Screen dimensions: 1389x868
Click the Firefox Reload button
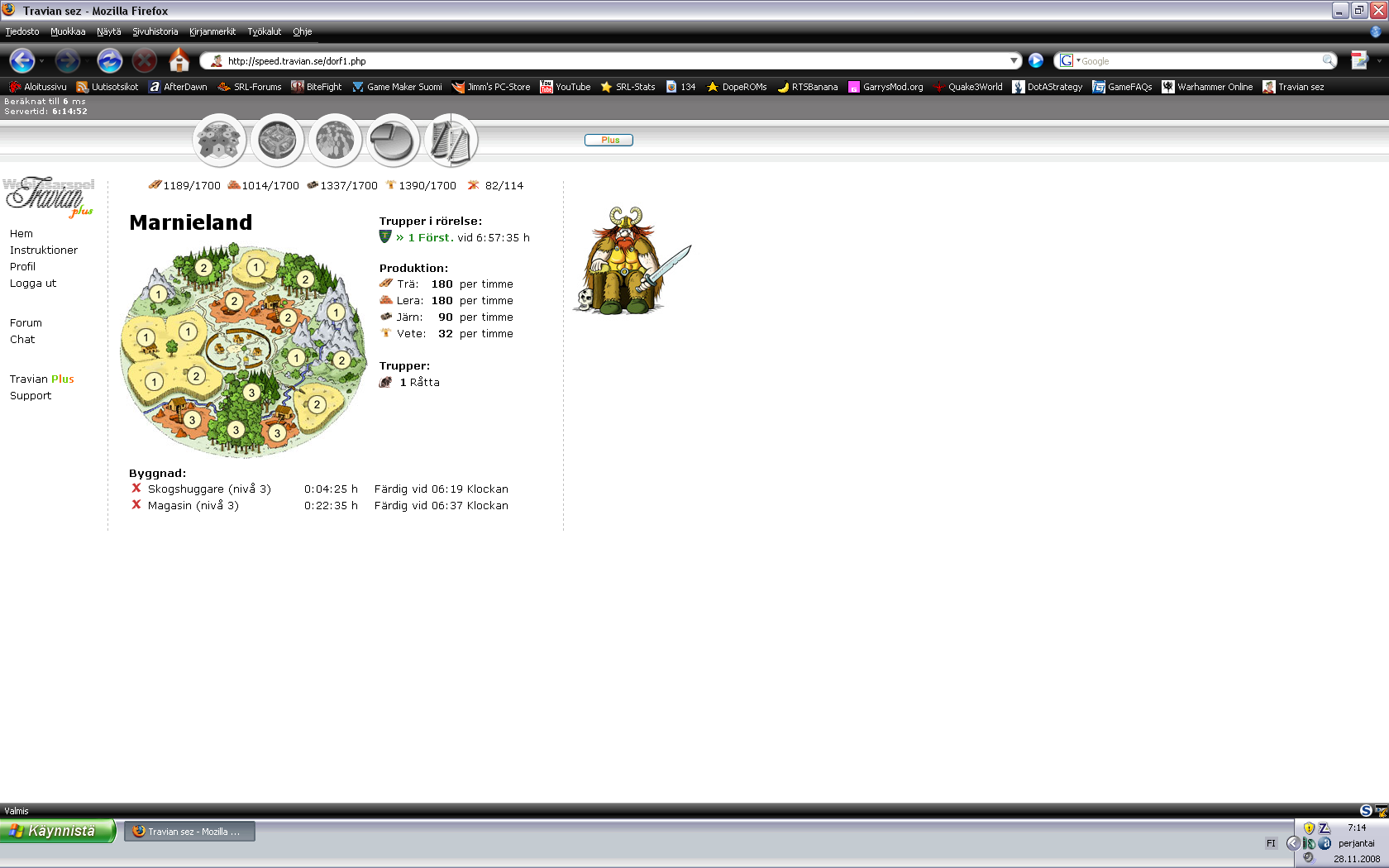point(109,60)
